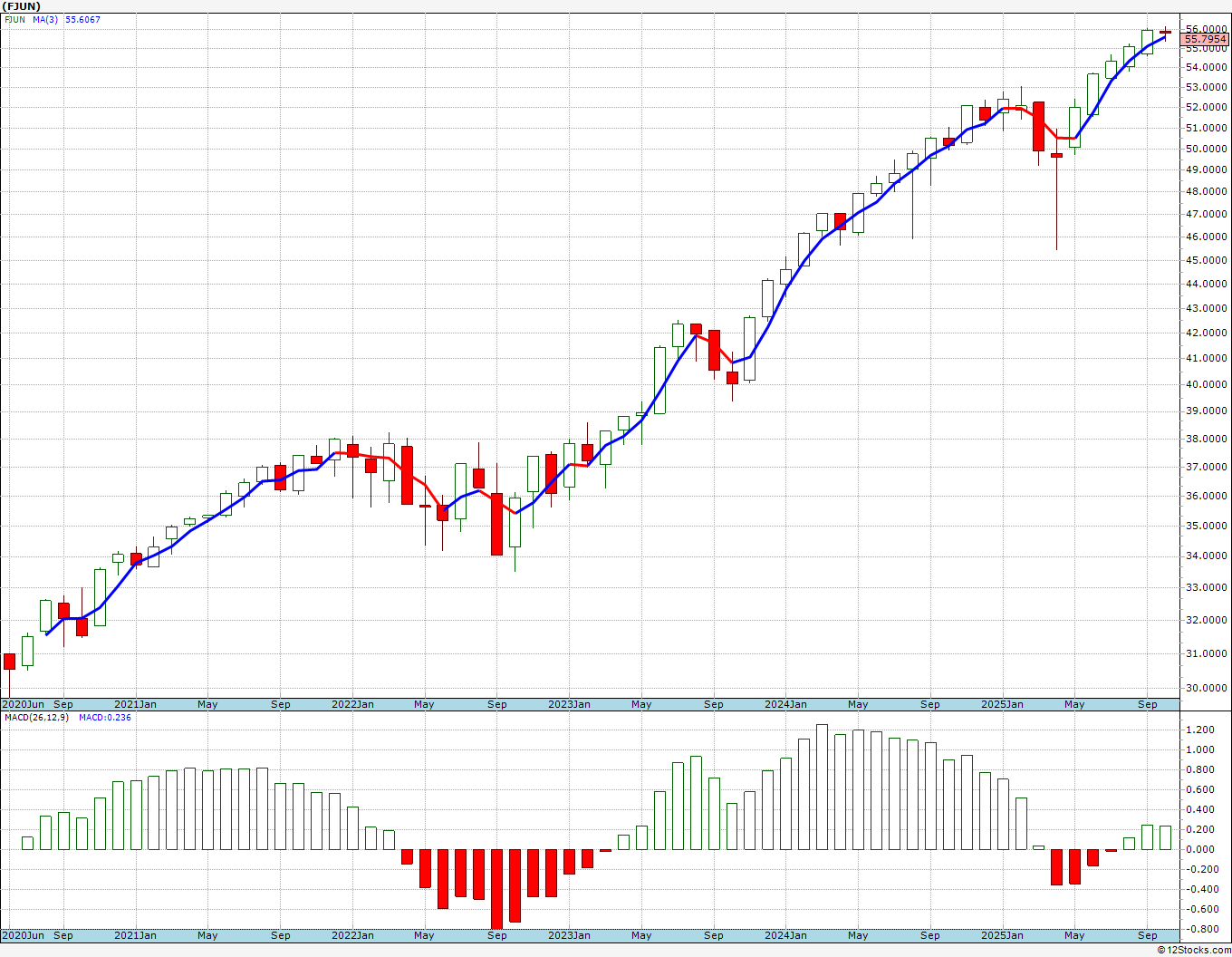Viewport: 1232px width, 957px height.
Task: Select the "47.0000" price axis label
Action: (1206, 214)
